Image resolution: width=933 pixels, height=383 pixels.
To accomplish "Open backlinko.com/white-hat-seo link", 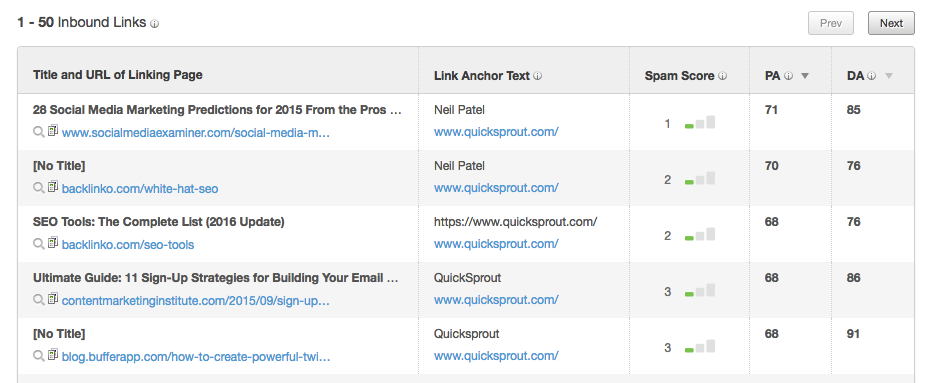I will [x=140, y=189].
